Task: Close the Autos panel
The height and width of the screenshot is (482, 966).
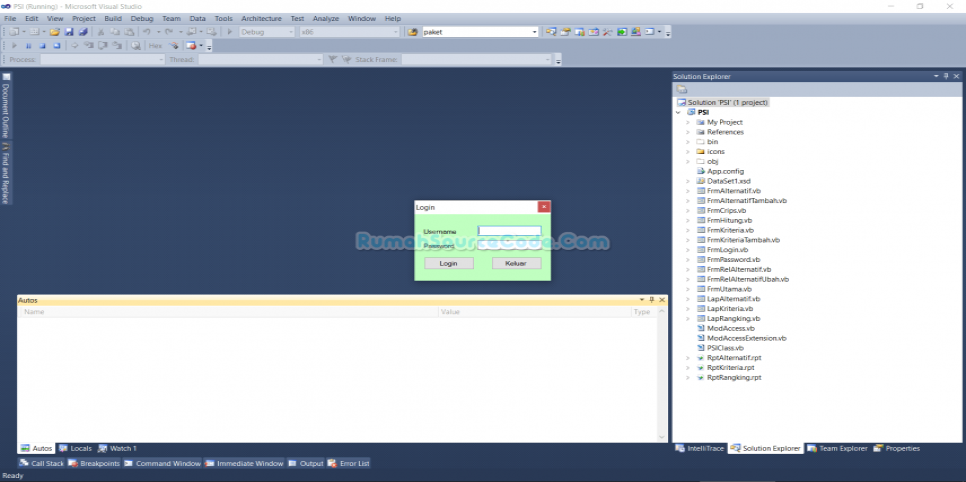Action: coord(661,300)
